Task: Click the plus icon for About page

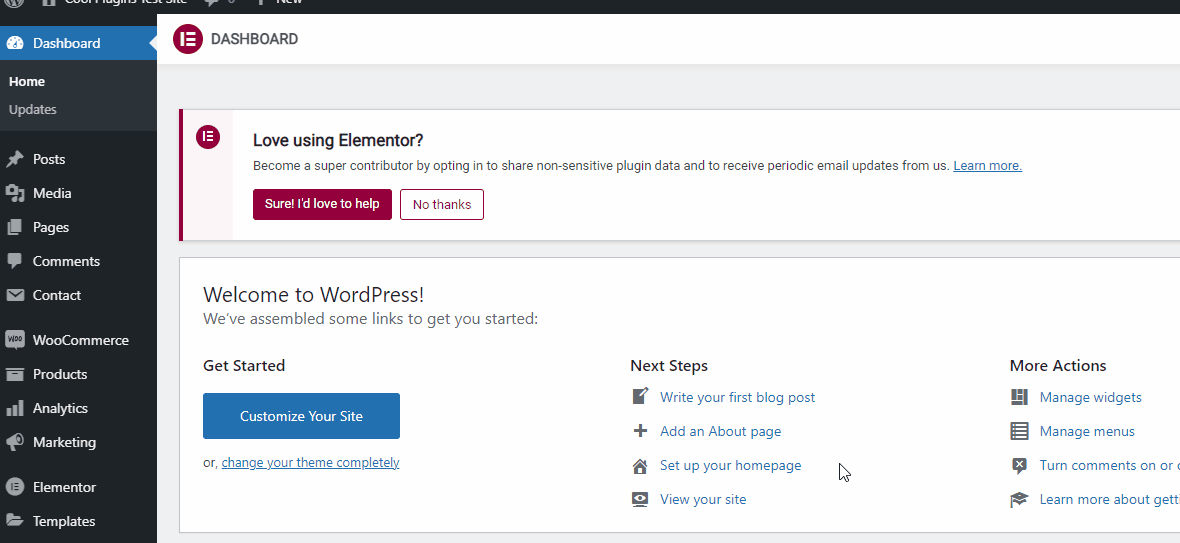Action: [640, 431]
